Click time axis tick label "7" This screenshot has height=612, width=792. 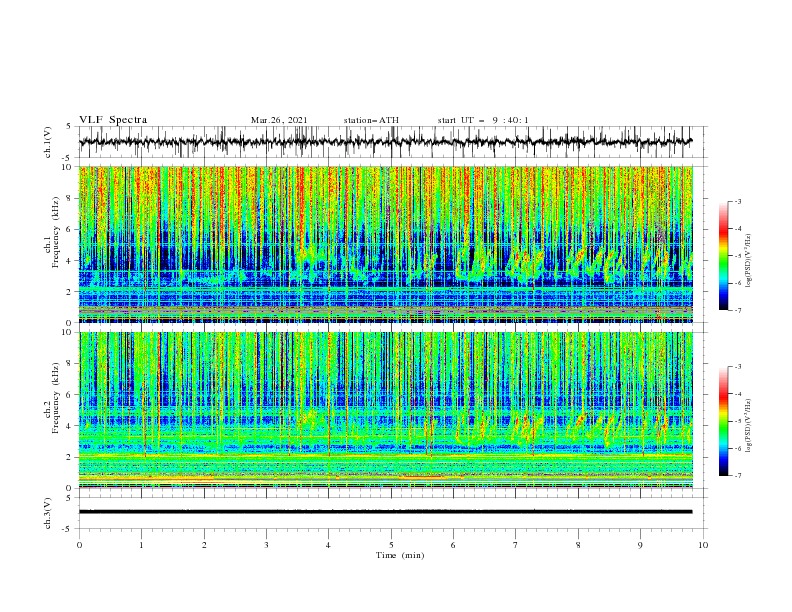click(x=516, y=545)
